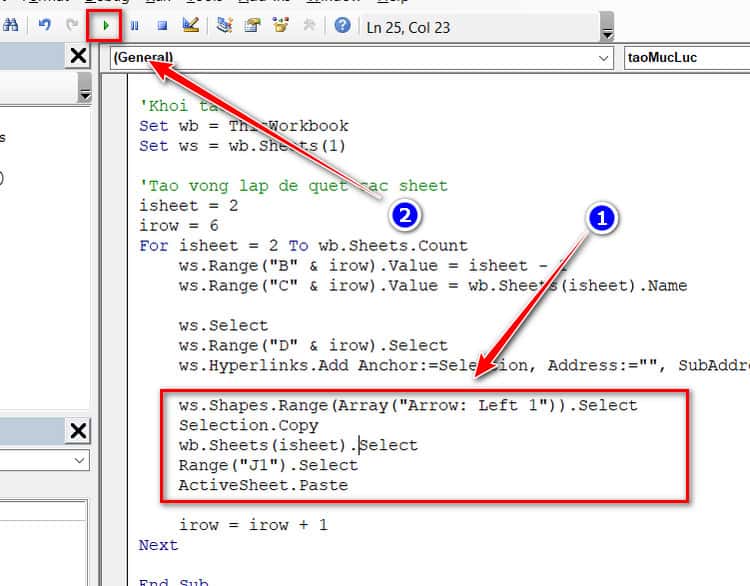Image resolution: width=750 pixels, height=586 pixels.
Task: Open the Properties Window icon
Action: click(x=253, y=25)
